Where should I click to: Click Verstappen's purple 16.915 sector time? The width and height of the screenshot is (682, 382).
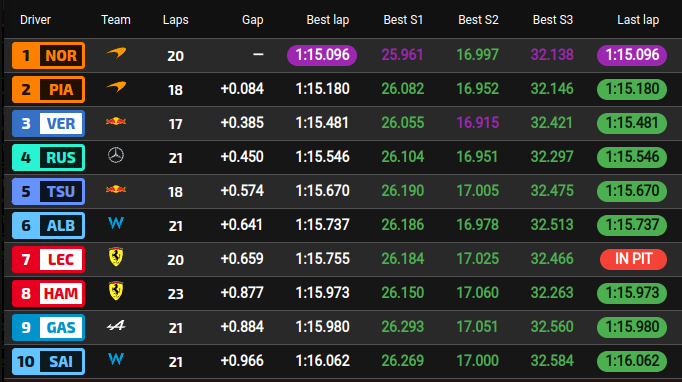[x=478, y=123]
